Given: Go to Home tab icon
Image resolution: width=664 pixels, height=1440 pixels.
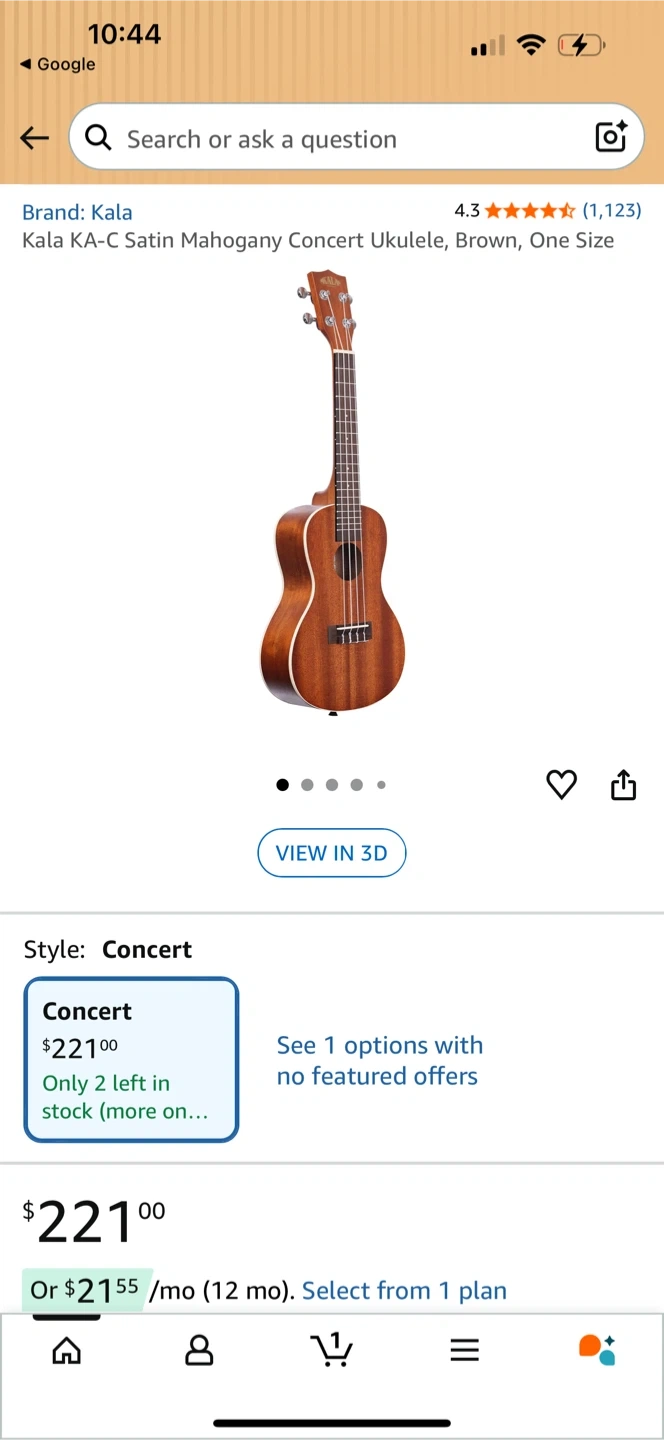Looking at the screenshot, I should [67, 1351].
